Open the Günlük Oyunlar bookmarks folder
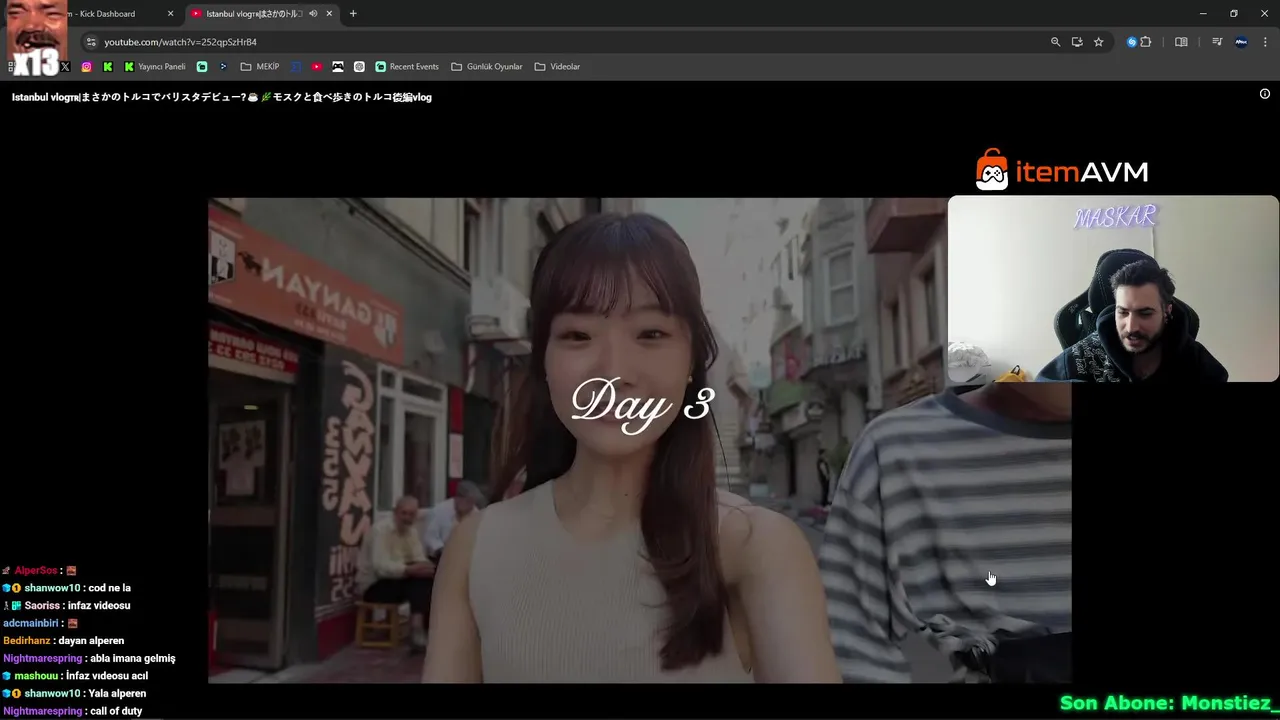1280x720 pixels. pos(487,67)
